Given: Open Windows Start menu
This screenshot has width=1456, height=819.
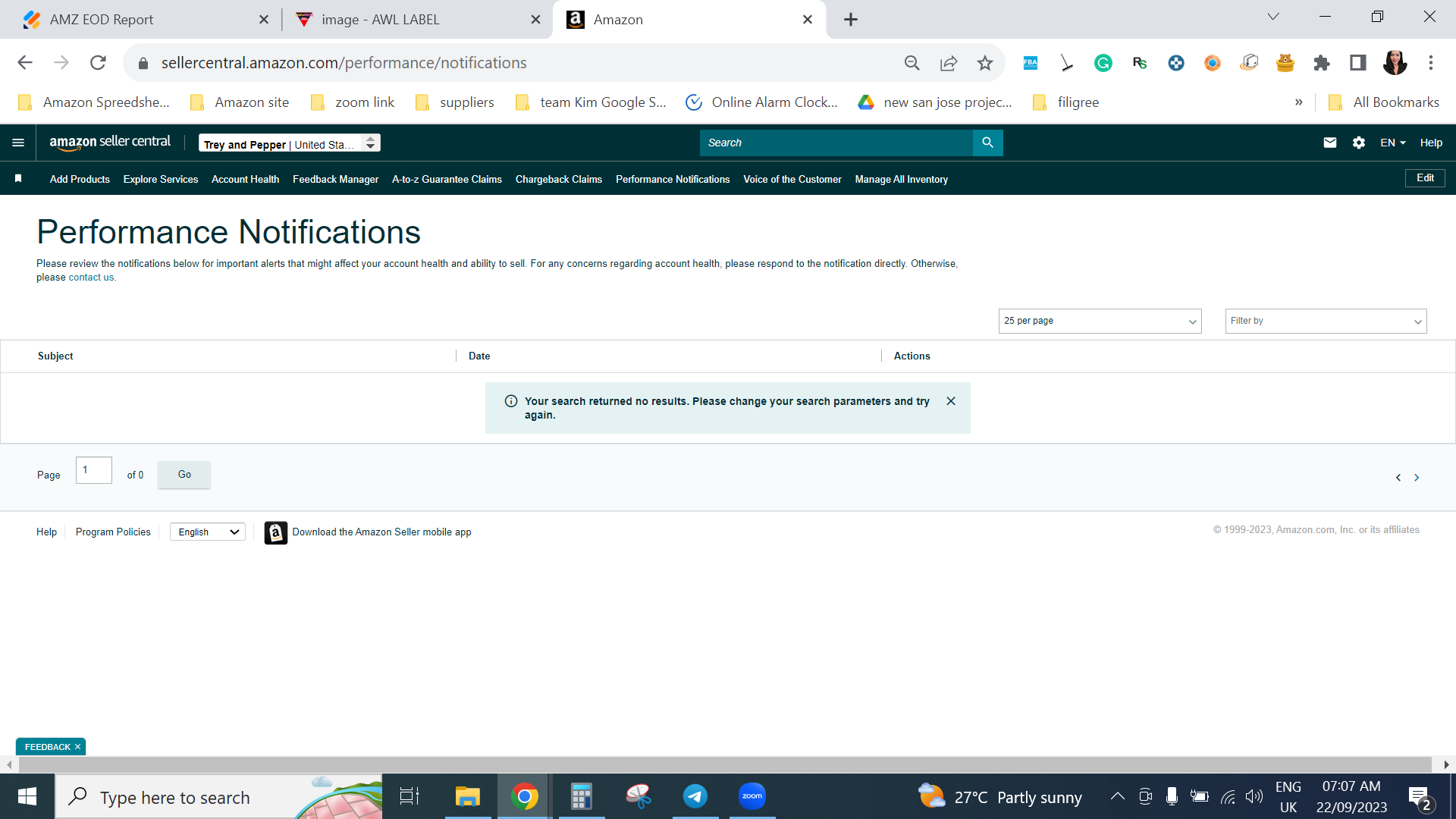Looking at the screenshot, I should point(27,796).
